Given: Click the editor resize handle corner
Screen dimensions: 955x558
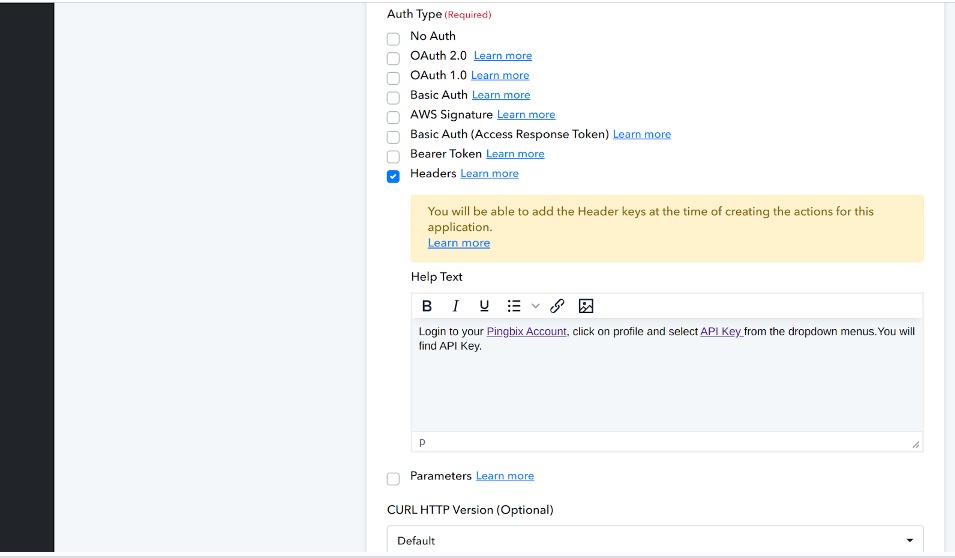Looking at the screenshot, I should coord(915,444).
